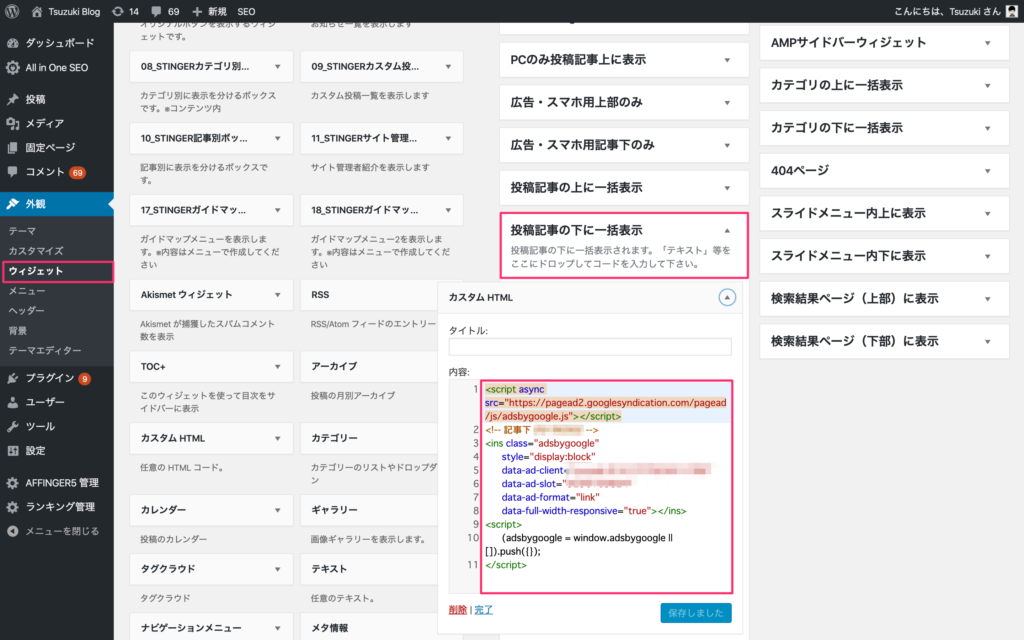Screen dimensions: 1024x640
Task: Expand the カテゴリの上に一括表示 area
Action: point(987,86)
